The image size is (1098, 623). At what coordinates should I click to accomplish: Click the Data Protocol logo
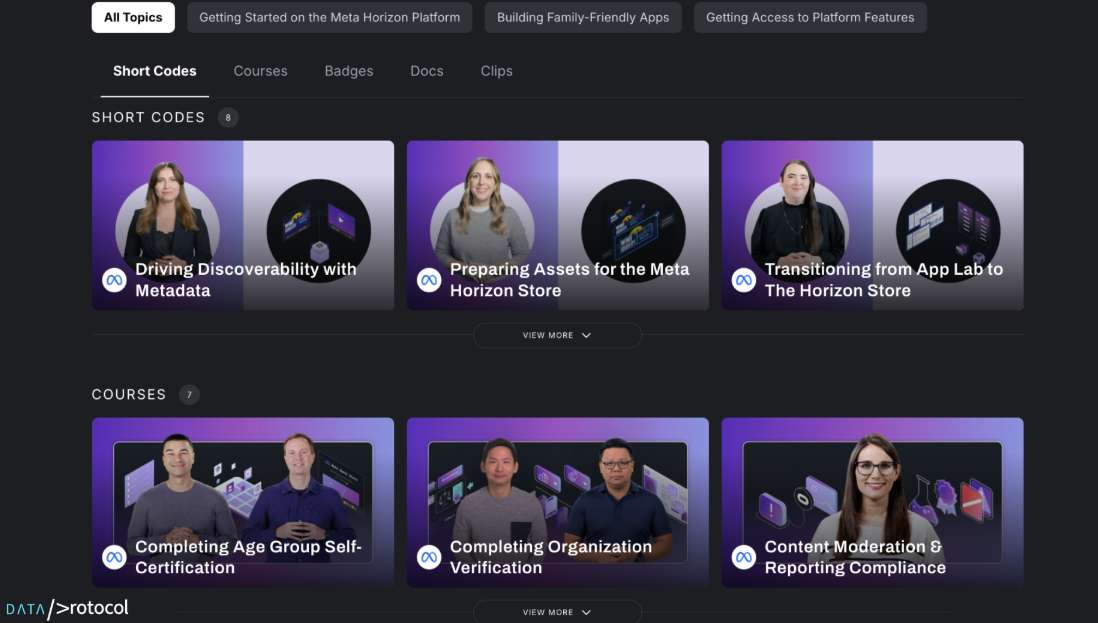pyautogui.click(x=67, y=608)
